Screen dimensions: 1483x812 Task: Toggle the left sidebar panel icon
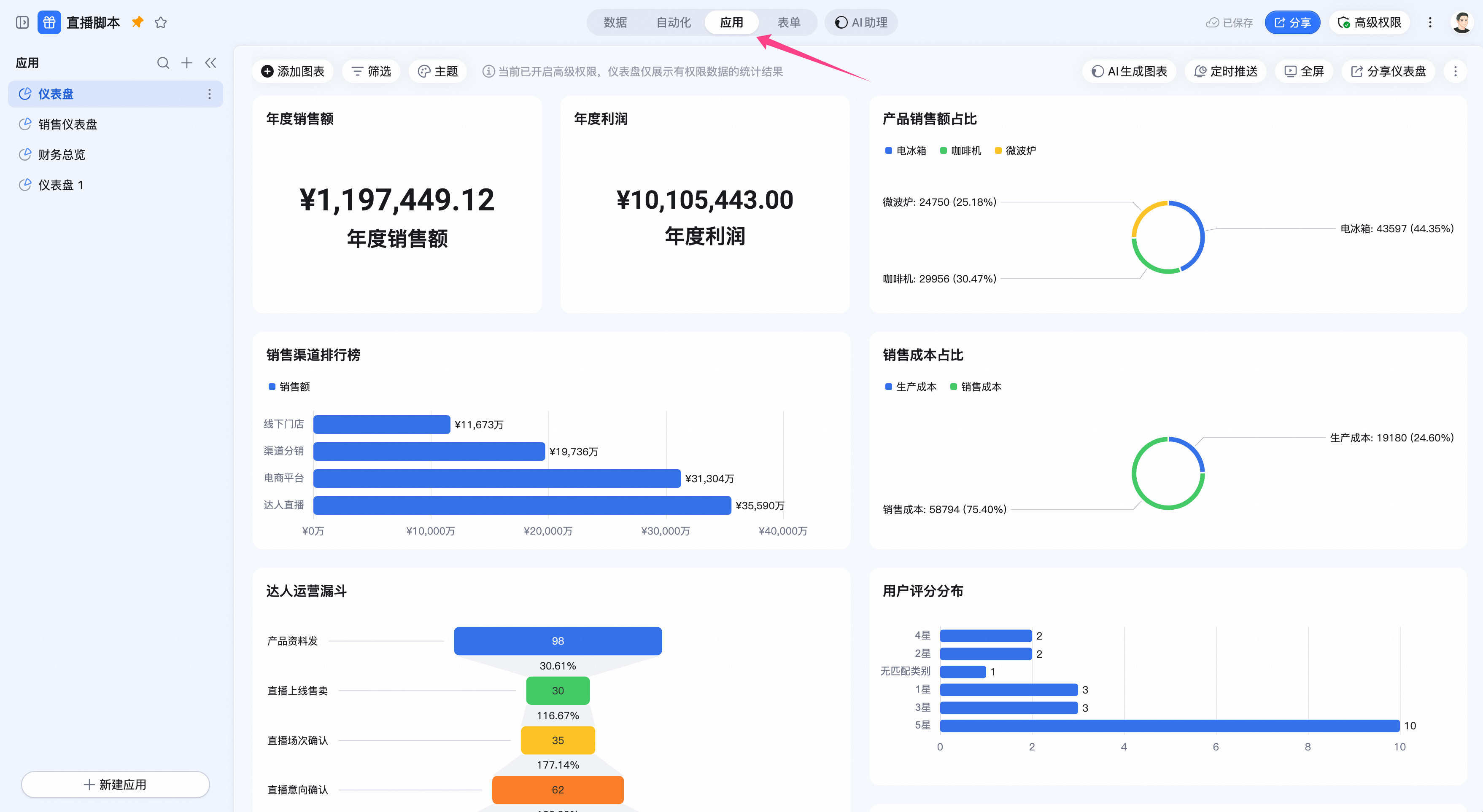point(22,22)
